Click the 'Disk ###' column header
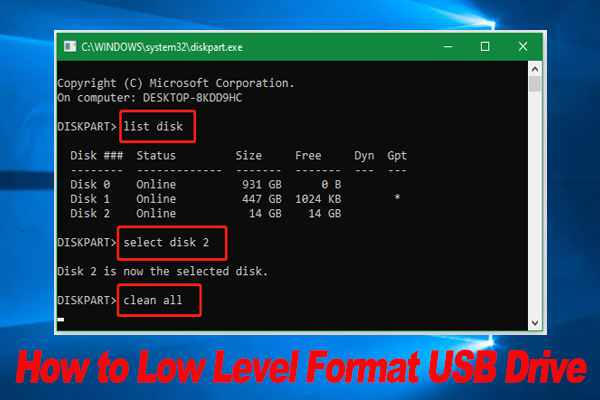This screenshot has width=600, height=400. pos(96,156)
